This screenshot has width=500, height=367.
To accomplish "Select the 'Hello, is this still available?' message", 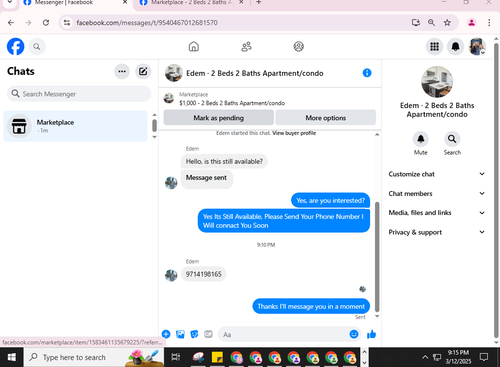I will click(x=224, y=161).
